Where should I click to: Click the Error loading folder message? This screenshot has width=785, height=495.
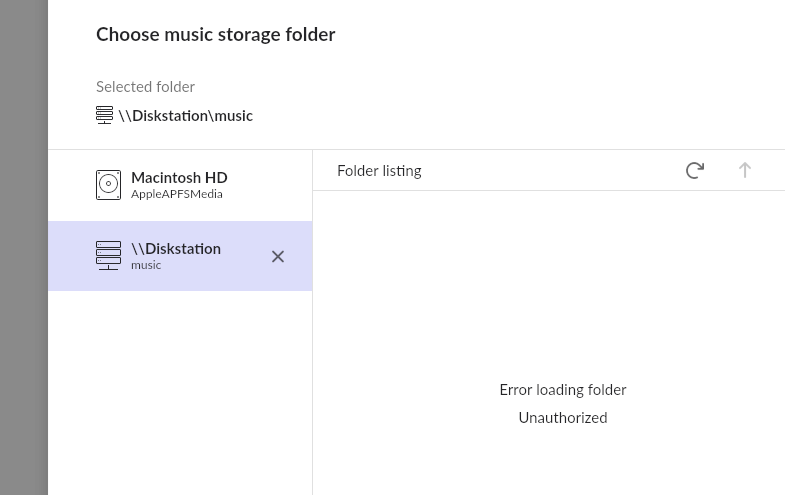pyautogui.click(x=563, y=390)
